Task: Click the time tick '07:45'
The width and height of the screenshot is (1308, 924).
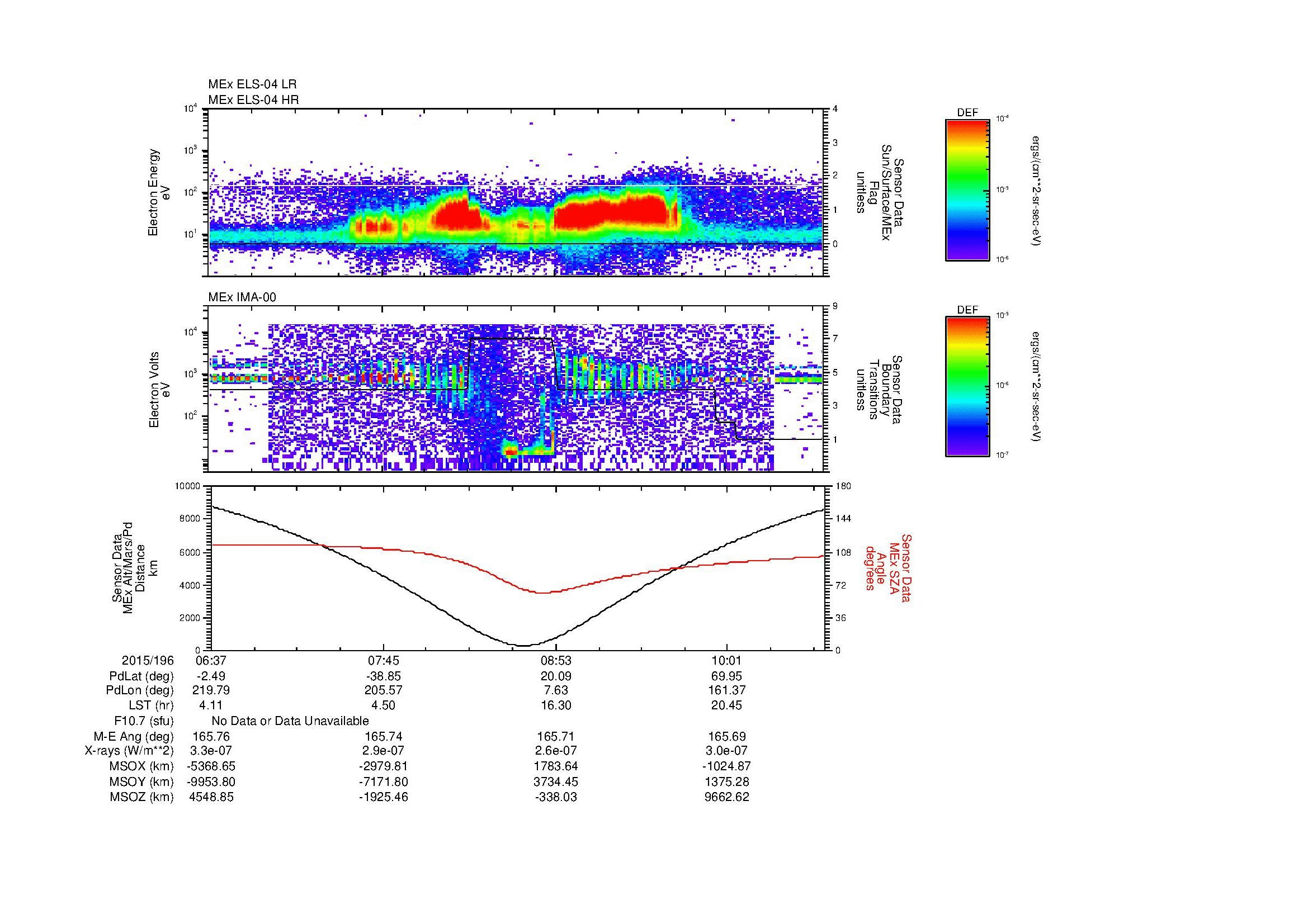Action: (384, 660)
